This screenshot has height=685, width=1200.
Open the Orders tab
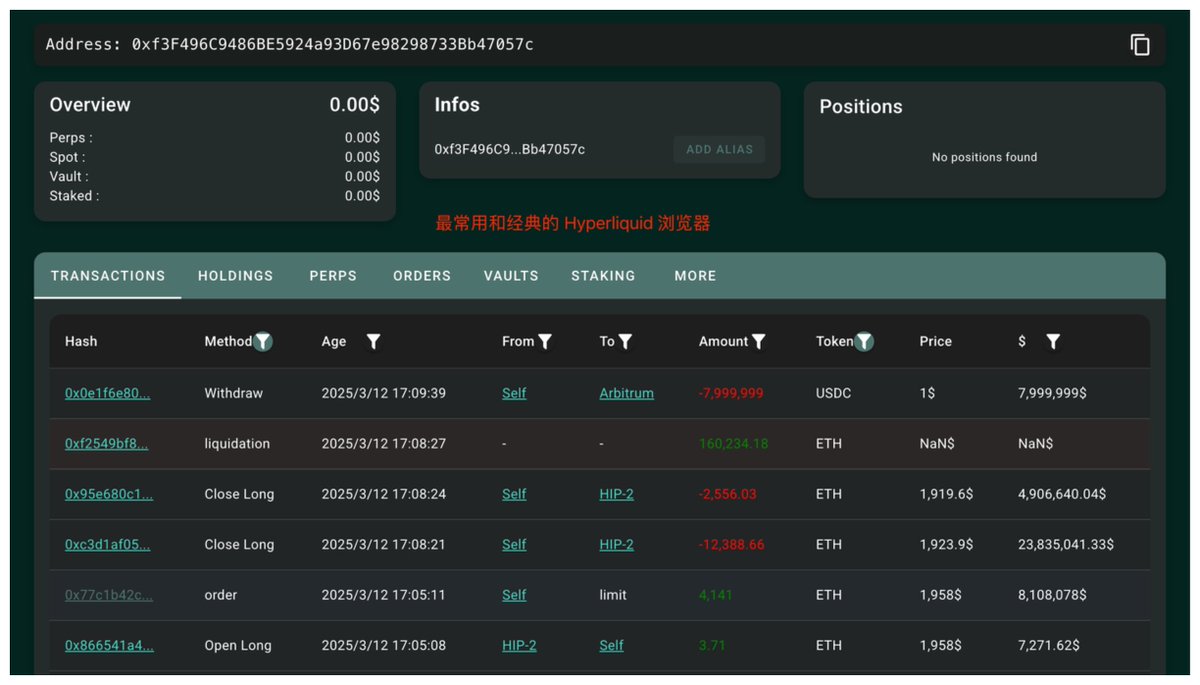(422, 276)
